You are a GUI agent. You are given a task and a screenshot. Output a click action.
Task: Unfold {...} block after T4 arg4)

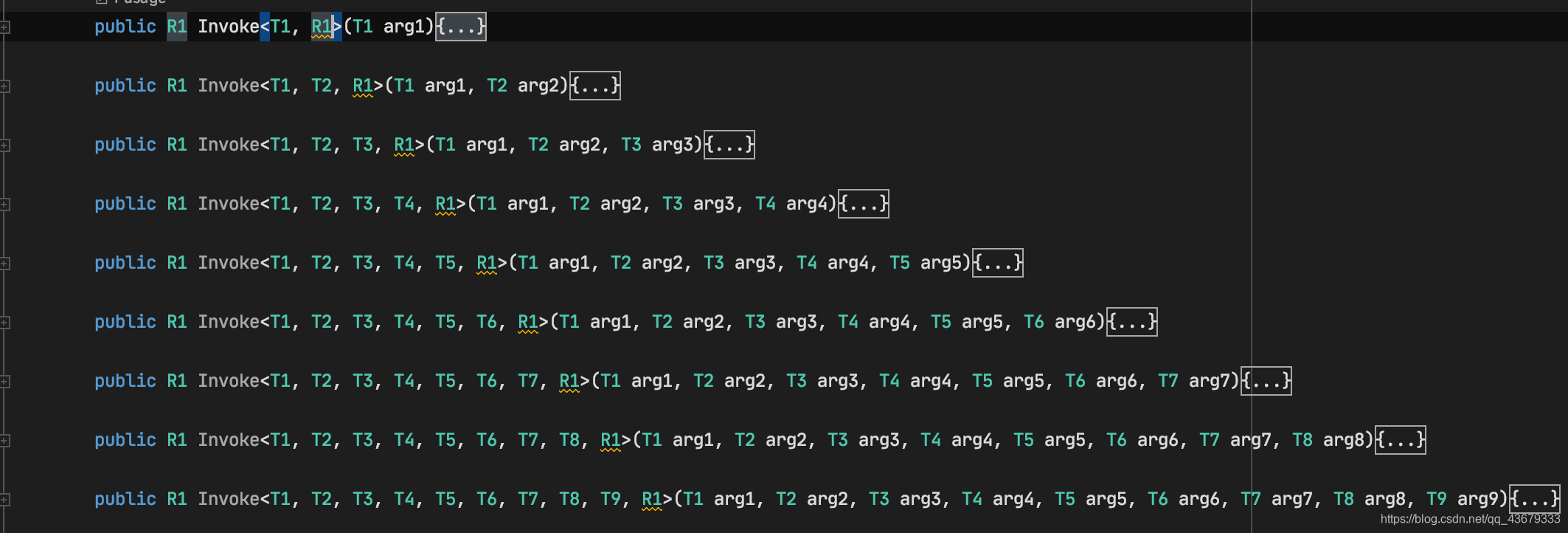tap(864, 204)
